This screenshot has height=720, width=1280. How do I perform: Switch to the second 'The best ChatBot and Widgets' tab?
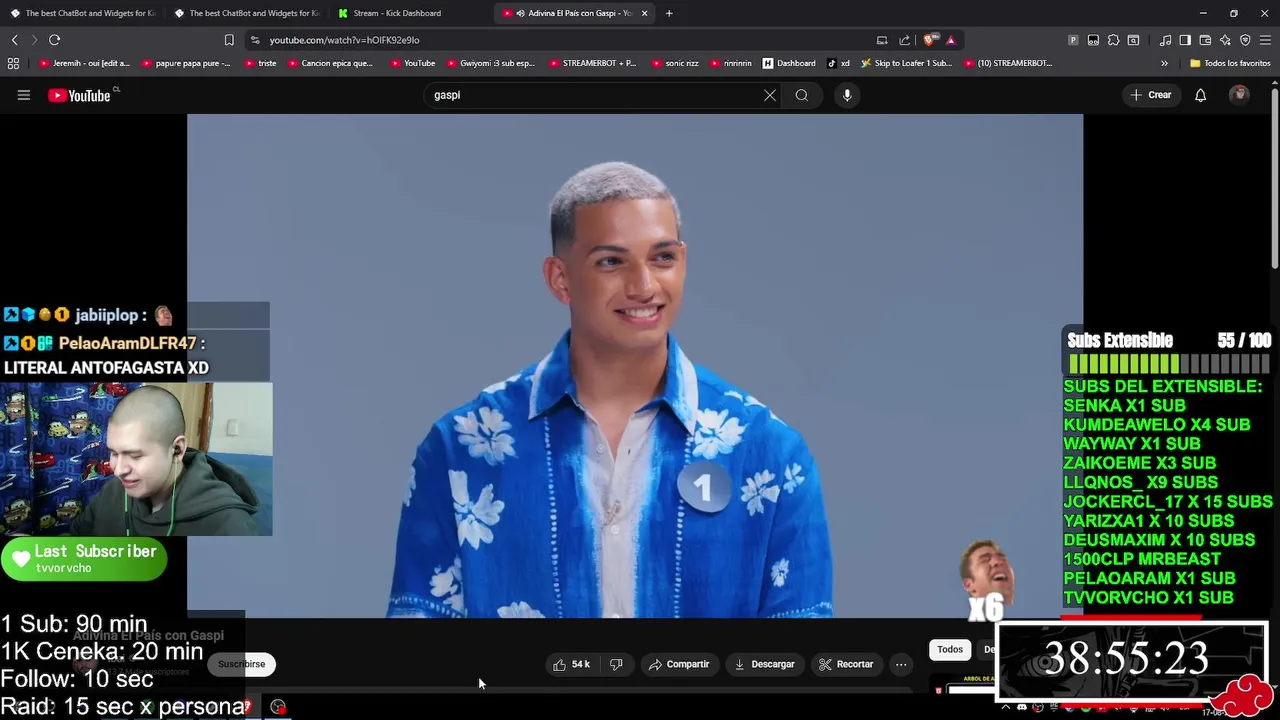(246, 13)
